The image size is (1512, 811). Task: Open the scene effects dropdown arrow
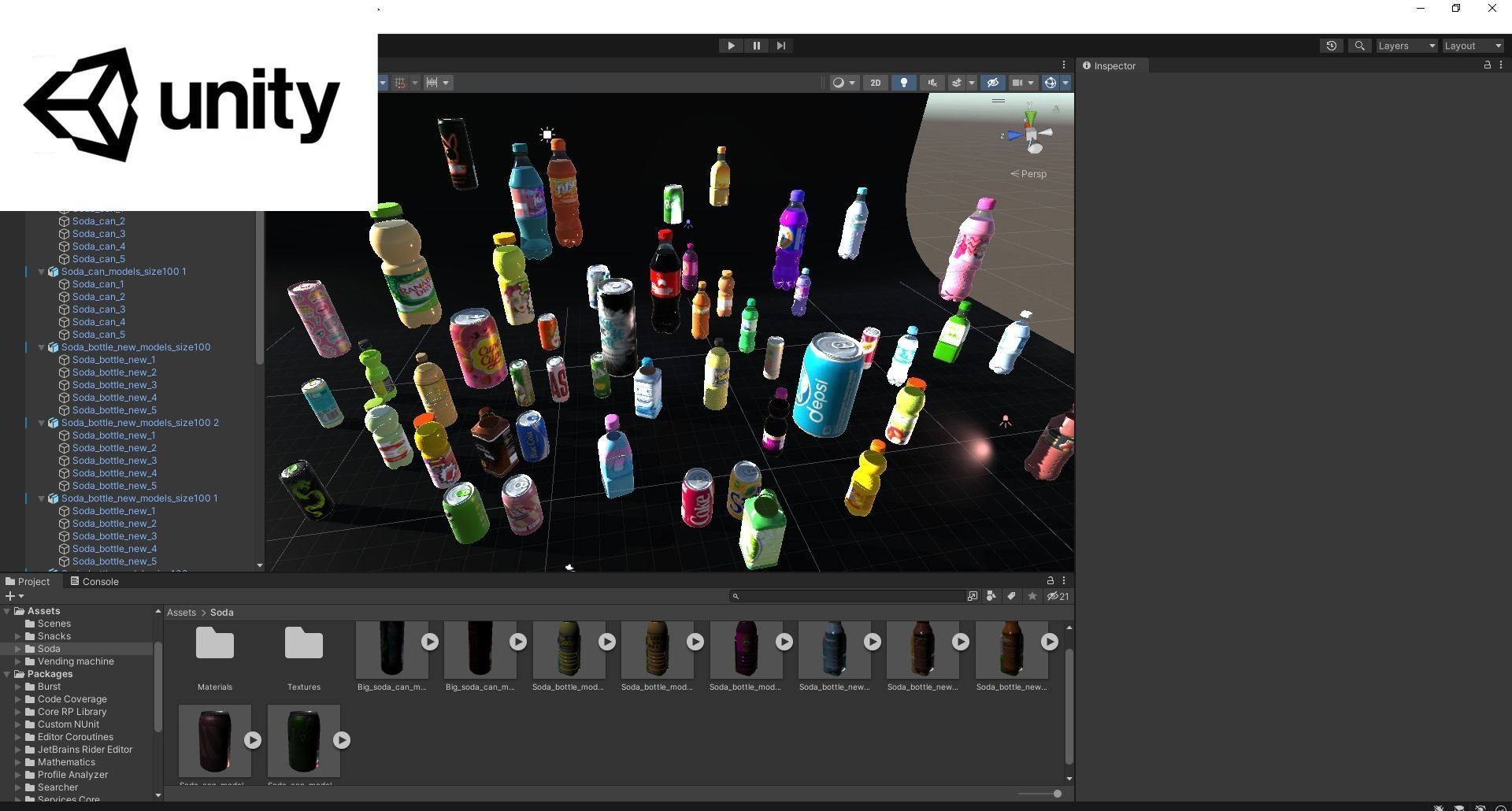click(972, 83)
